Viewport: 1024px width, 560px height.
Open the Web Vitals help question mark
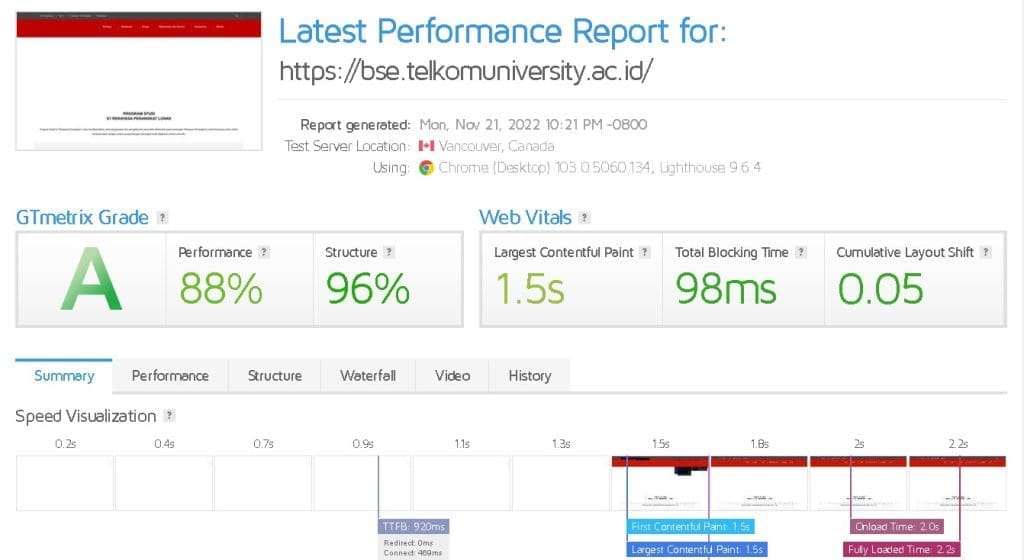[584, 218]
